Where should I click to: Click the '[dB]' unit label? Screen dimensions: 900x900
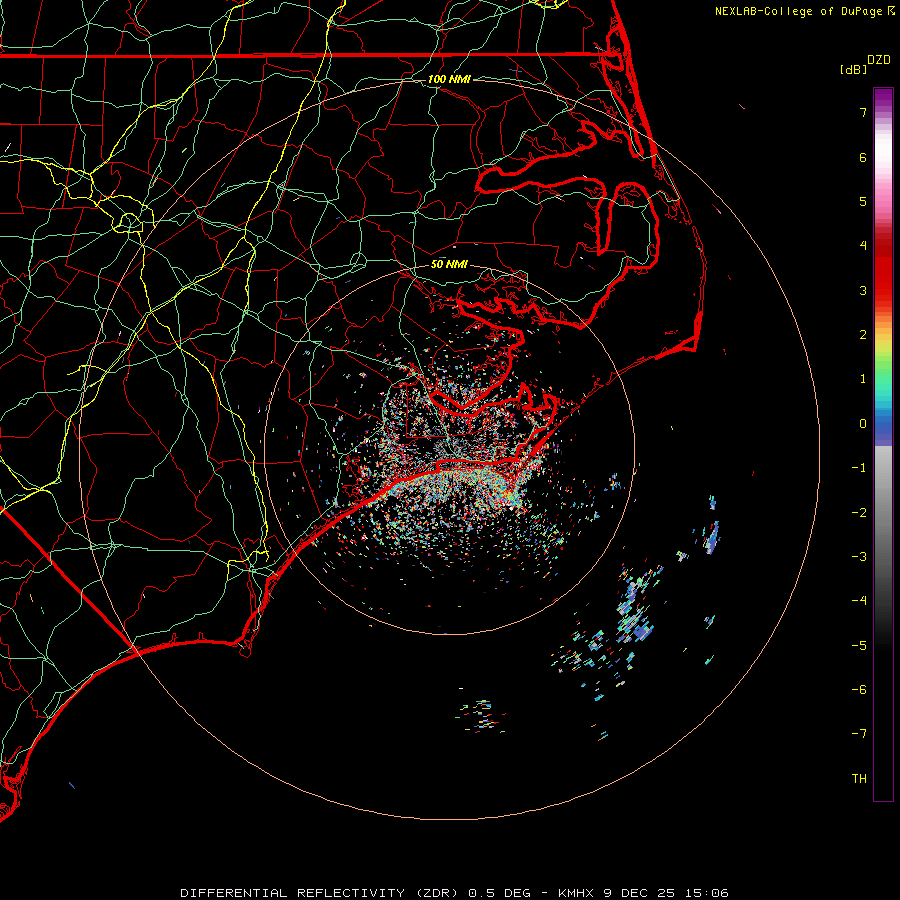853,69
